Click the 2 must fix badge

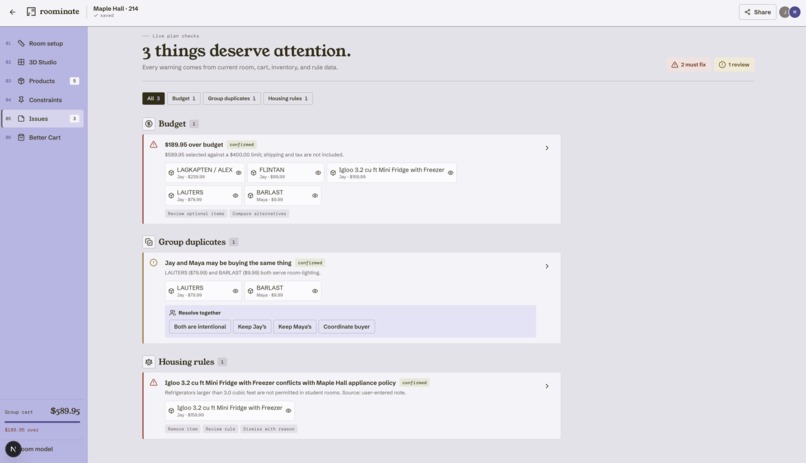tap(689, 65)
